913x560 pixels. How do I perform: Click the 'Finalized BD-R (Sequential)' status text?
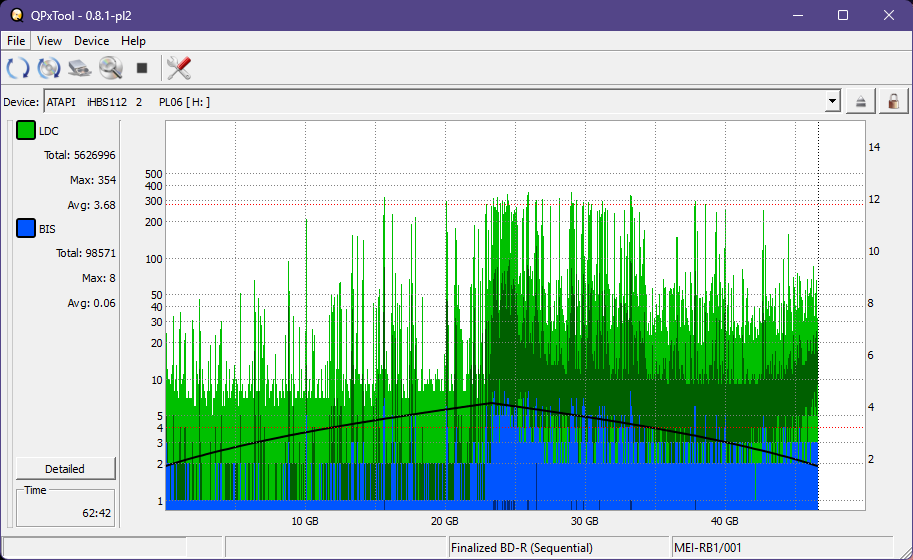click(x=522, y=548)
